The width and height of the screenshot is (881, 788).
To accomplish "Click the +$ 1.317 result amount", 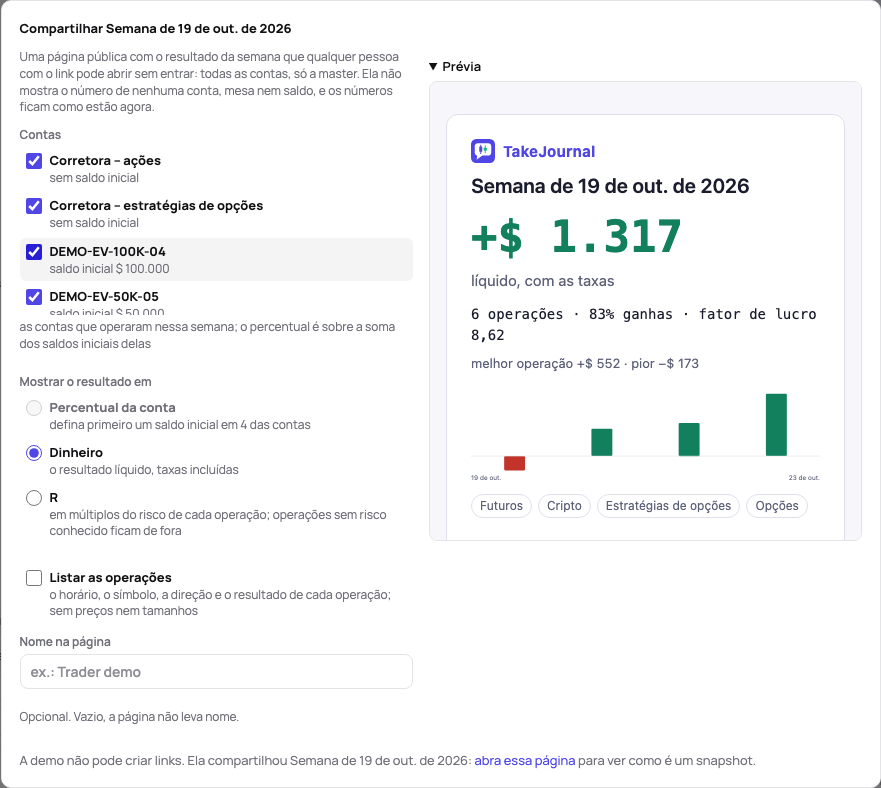I will tap(576, 236).
